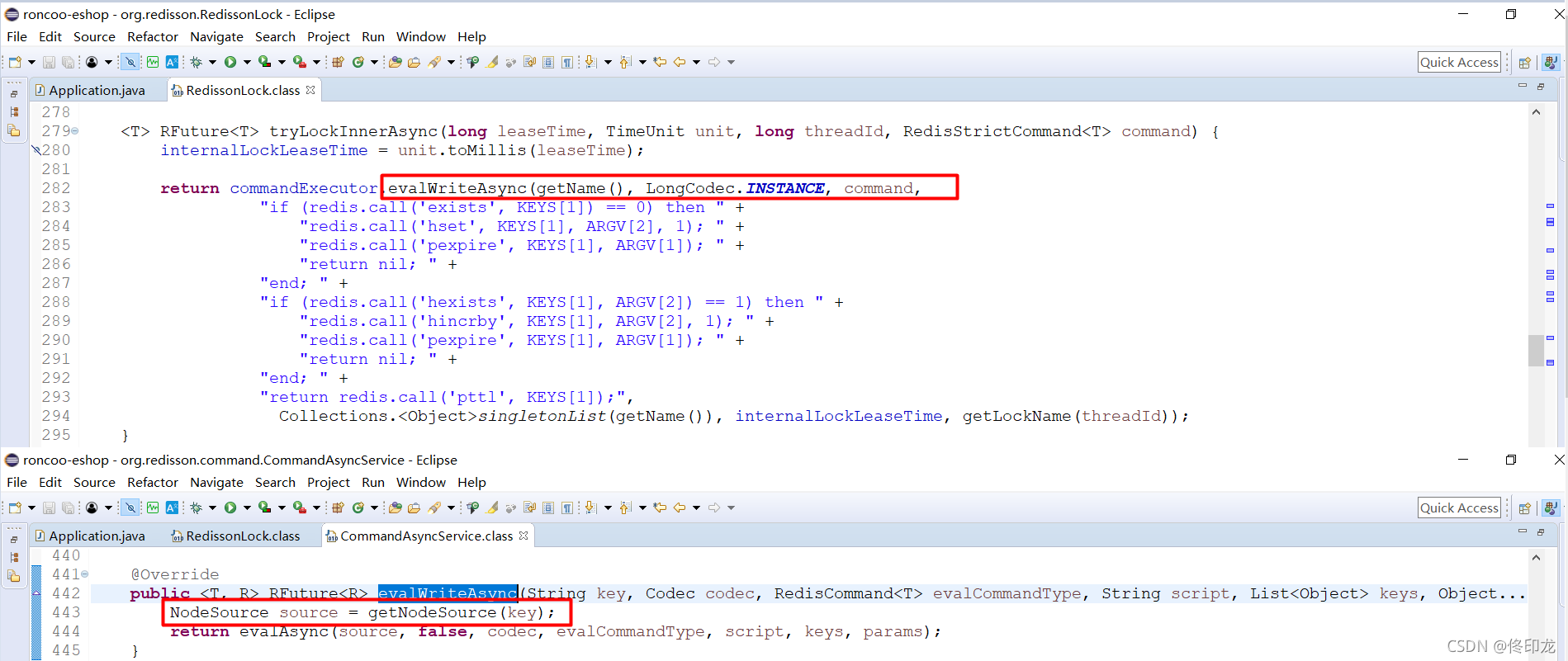Screen dimensions: 1568x661
Task: Collapse the fold marker at line 279
Action: coord(75,131)
